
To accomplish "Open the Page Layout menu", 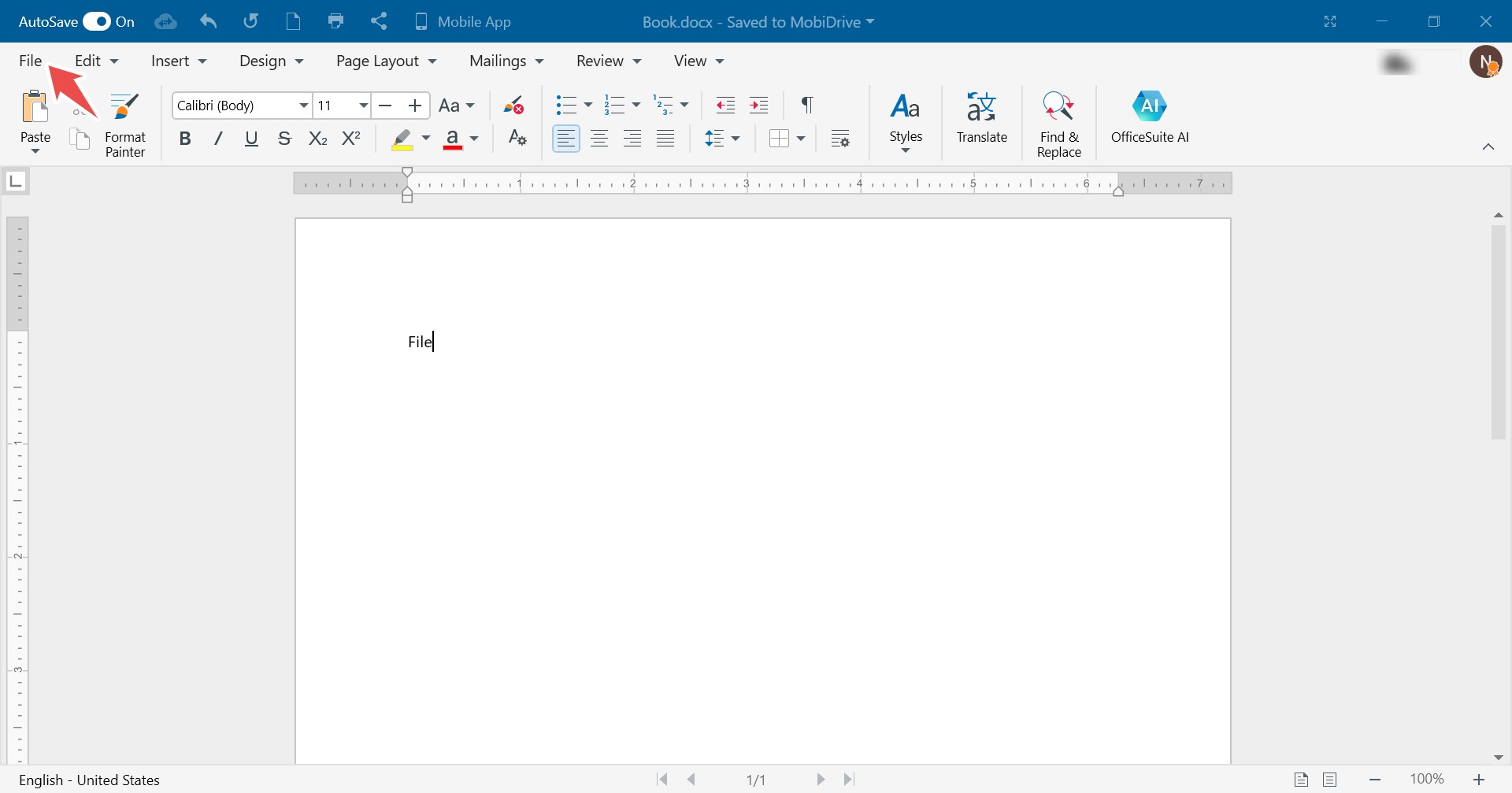I will [x=386, y=61].
